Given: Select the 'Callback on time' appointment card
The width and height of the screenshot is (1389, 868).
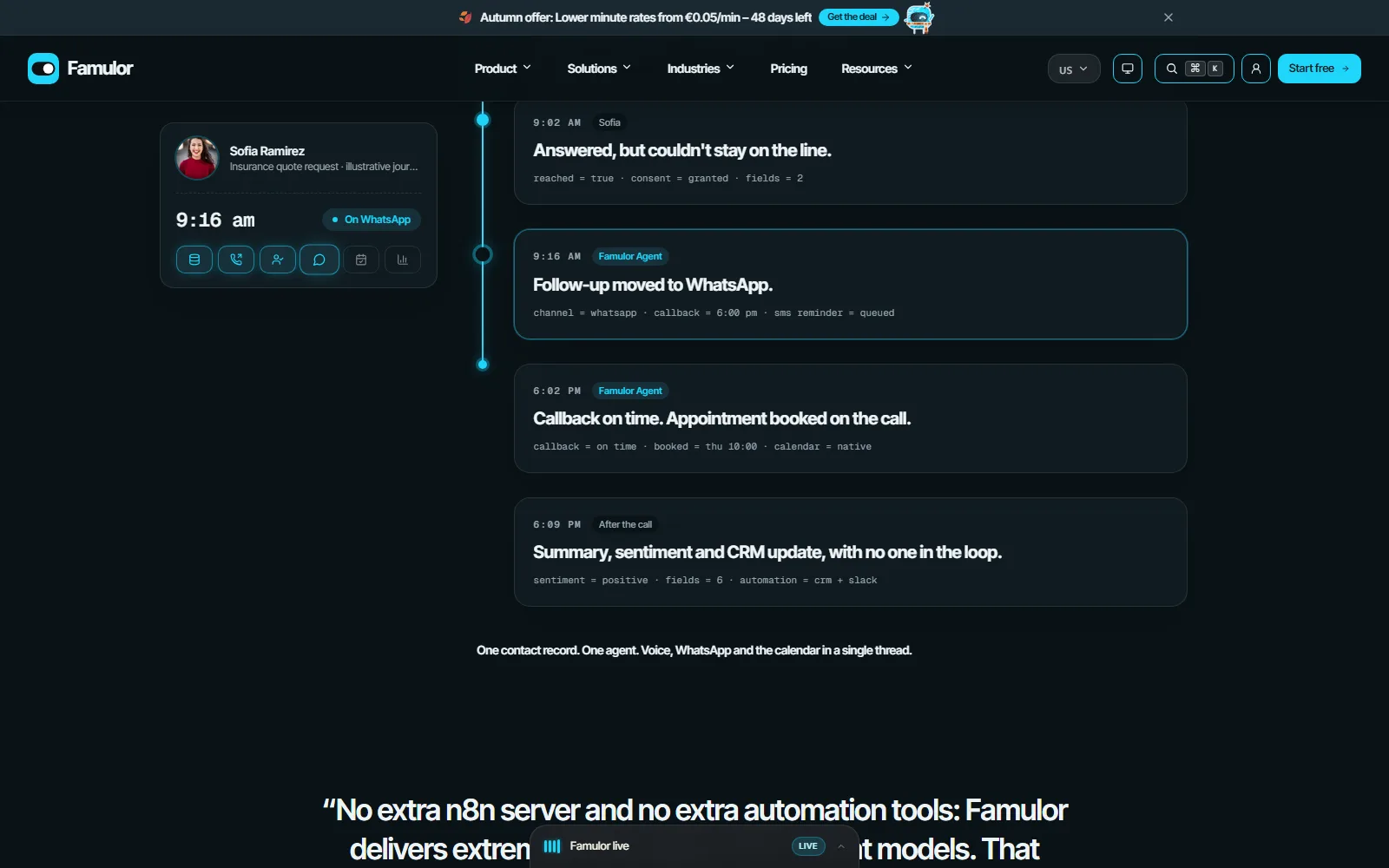Looking at the screenshot, I should [850, 418].
